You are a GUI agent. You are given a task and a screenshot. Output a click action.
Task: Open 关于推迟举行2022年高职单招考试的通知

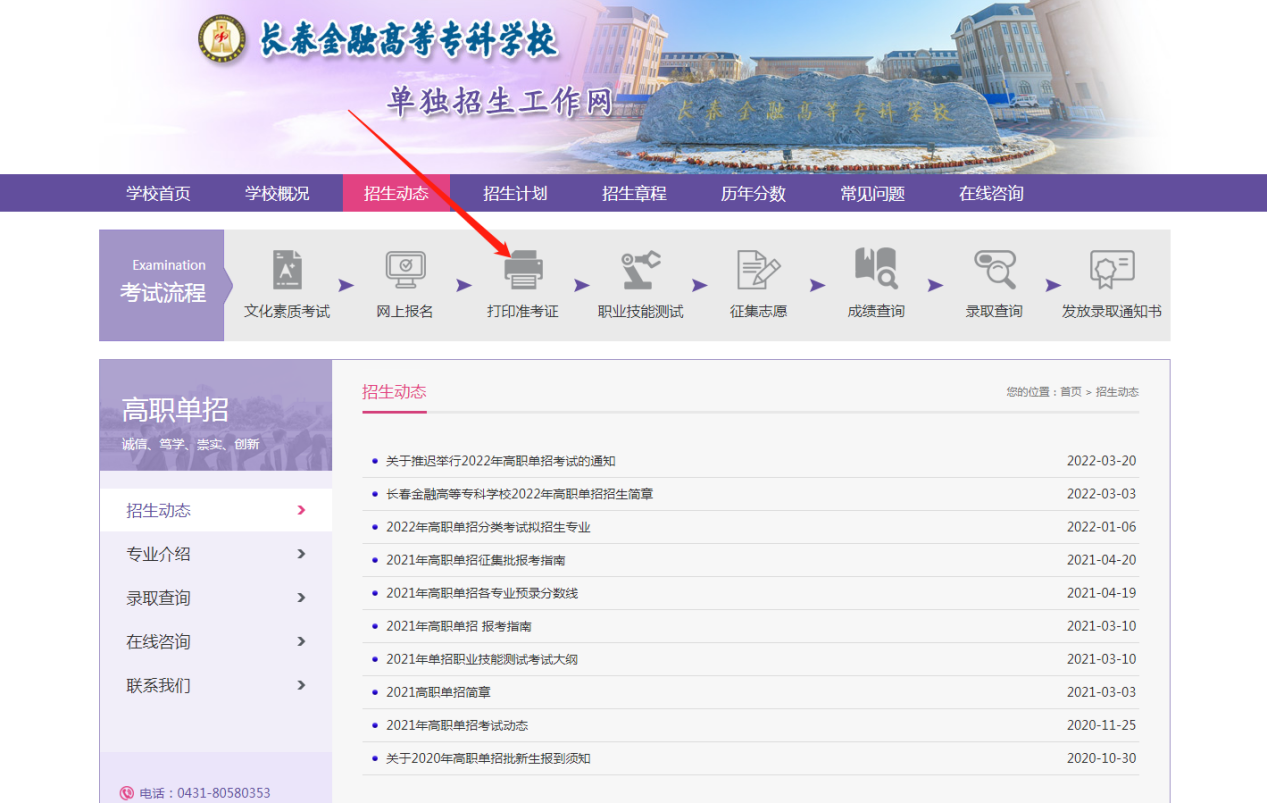[501, 461]
